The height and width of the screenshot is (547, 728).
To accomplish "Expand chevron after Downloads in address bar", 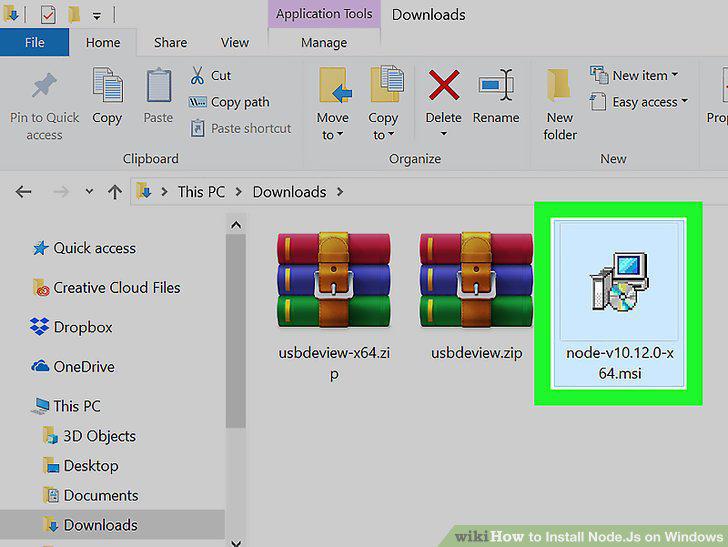I will tap(340, 191).
